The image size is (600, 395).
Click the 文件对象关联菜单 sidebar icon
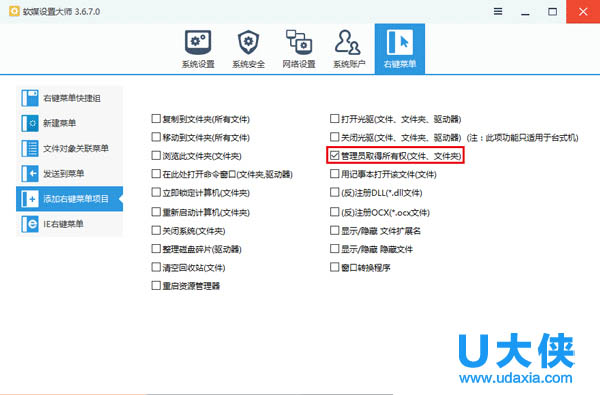pos(30,149)
